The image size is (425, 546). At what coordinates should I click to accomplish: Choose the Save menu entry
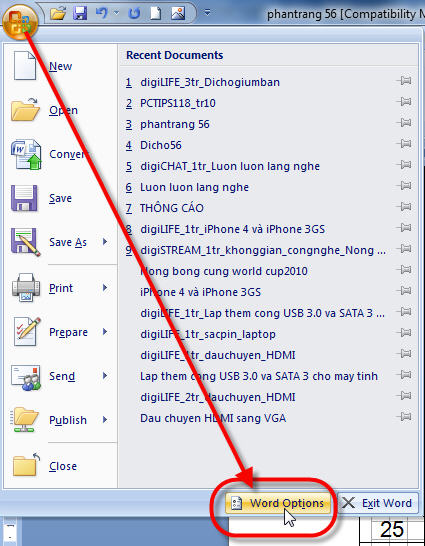pyautogui.click(x=61, y=198)
